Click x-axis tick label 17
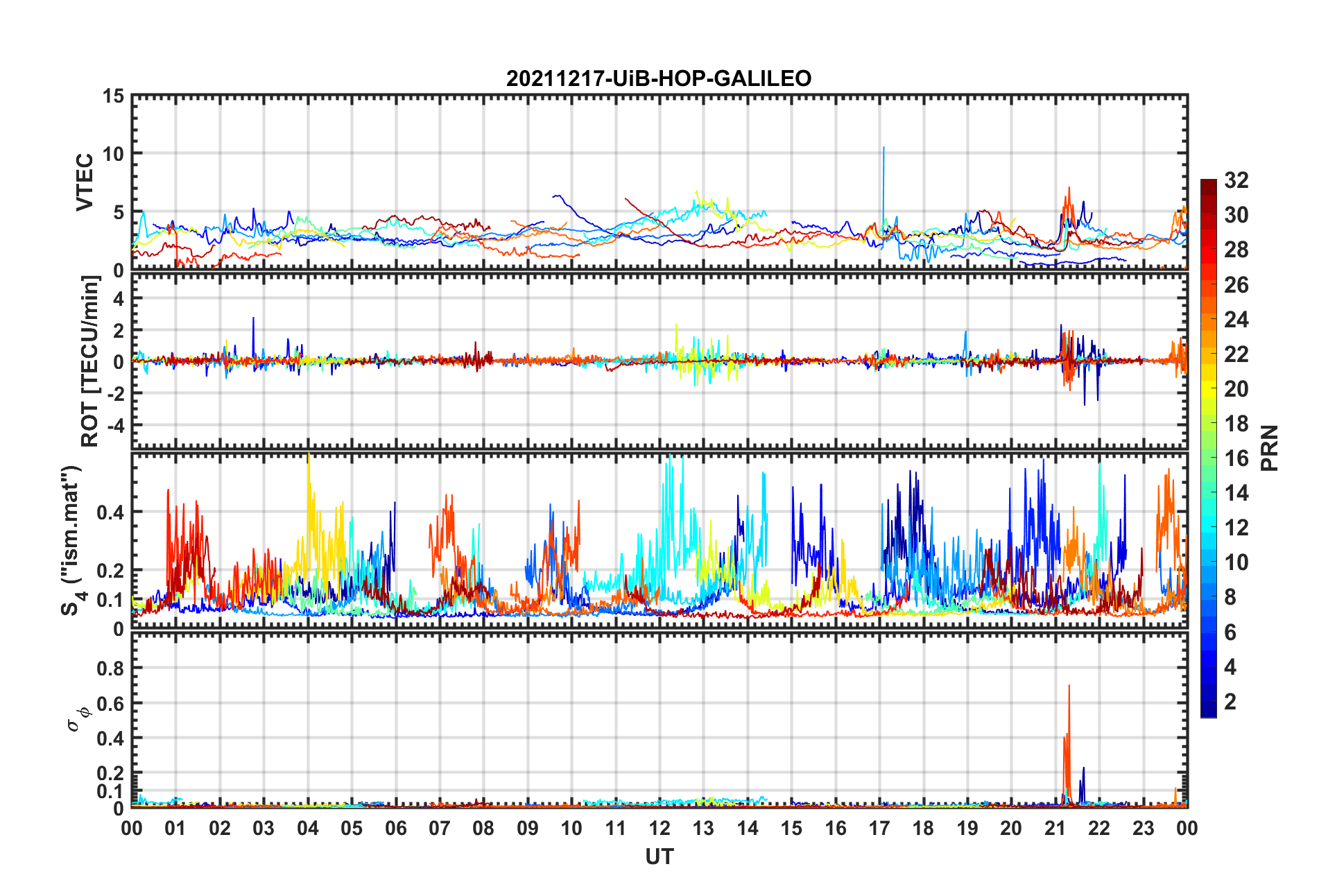This screenshot has width=1319, height=896. point(879,828)
